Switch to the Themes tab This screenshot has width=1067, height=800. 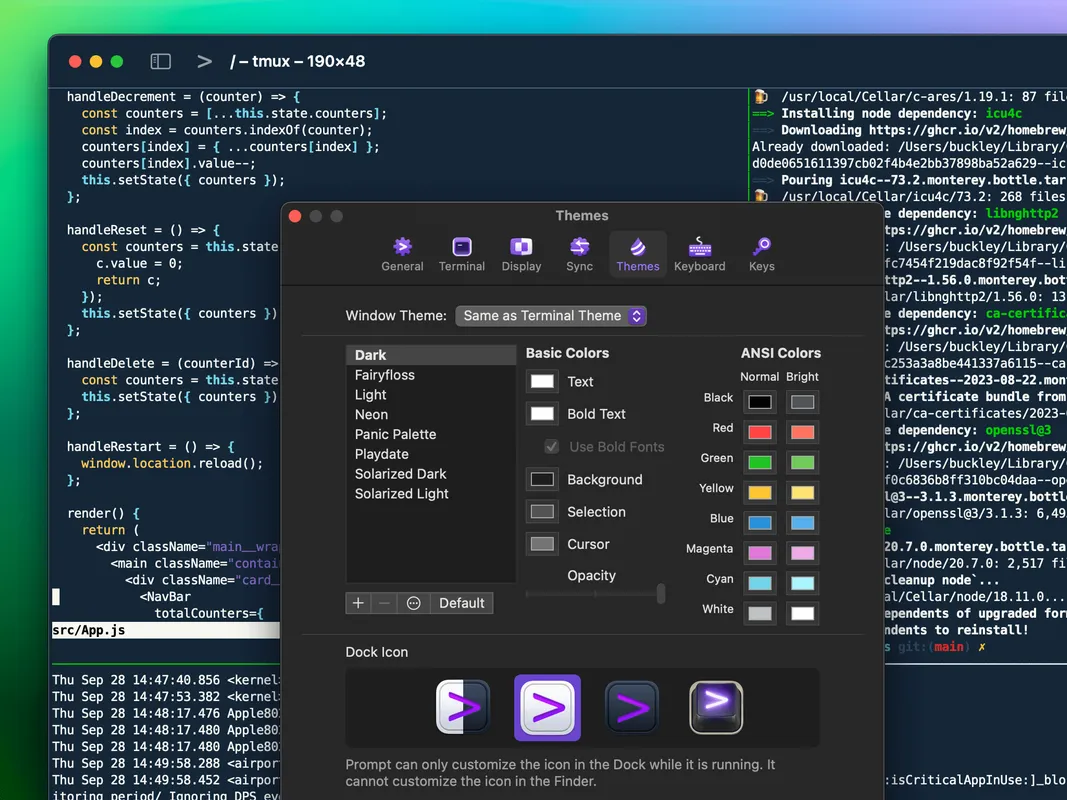click(637, 254)
